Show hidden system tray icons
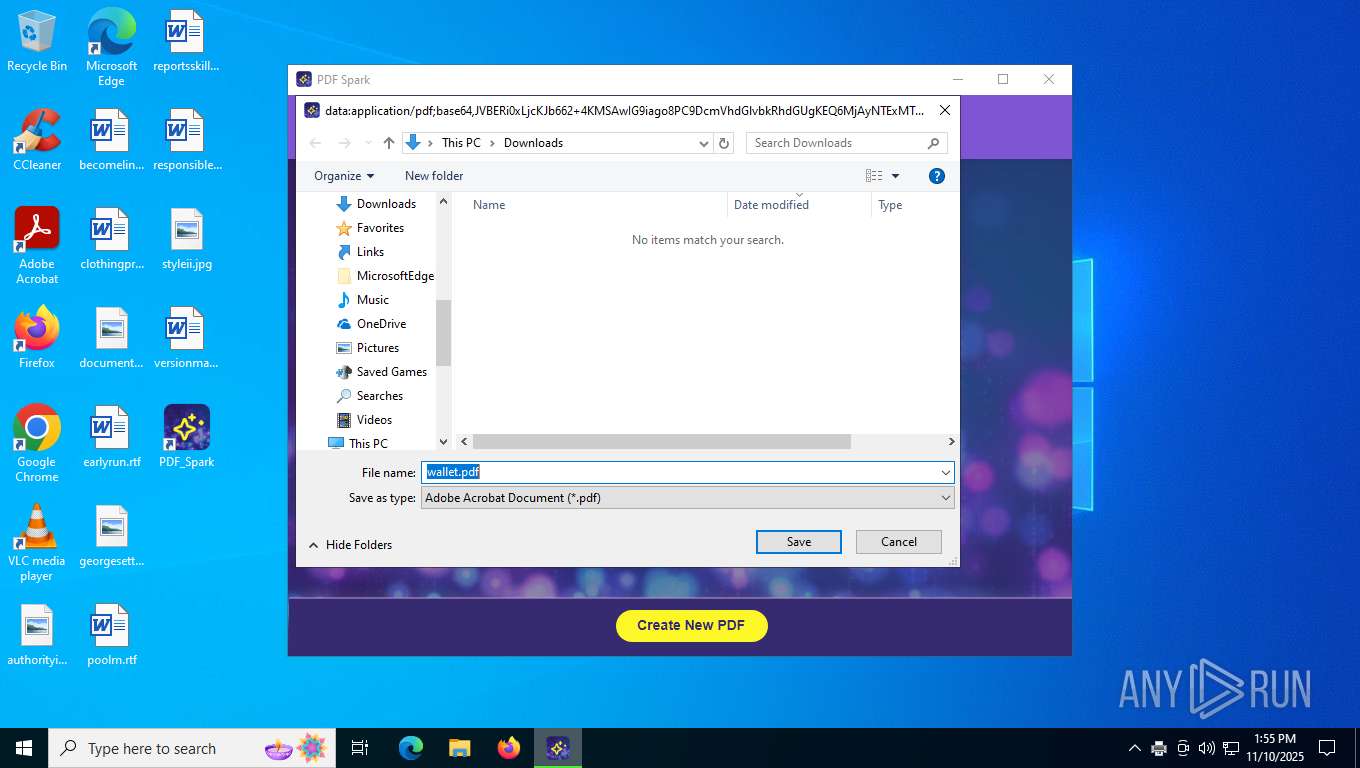The width and height of the screenshot is (1360, 768). (1134, 748)
